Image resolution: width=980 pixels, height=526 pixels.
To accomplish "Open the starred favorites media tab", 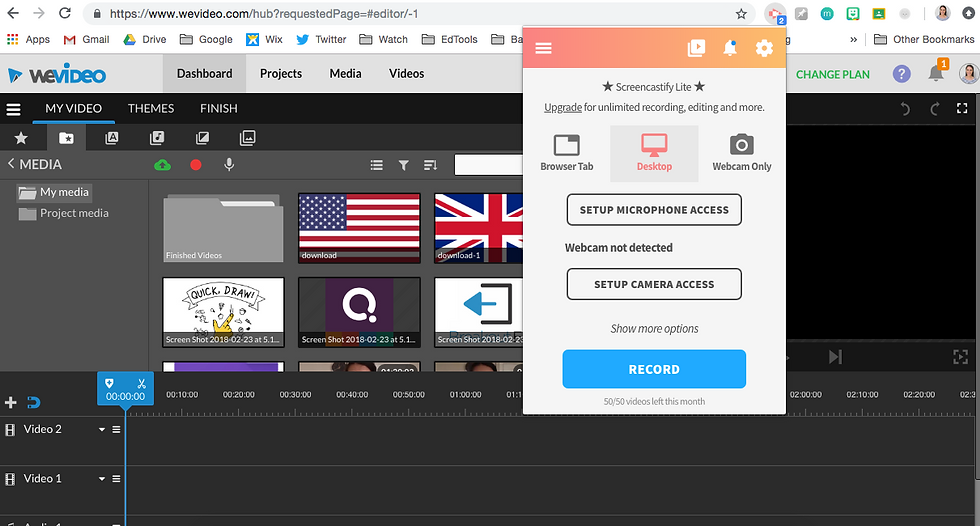I will (21, 138).
